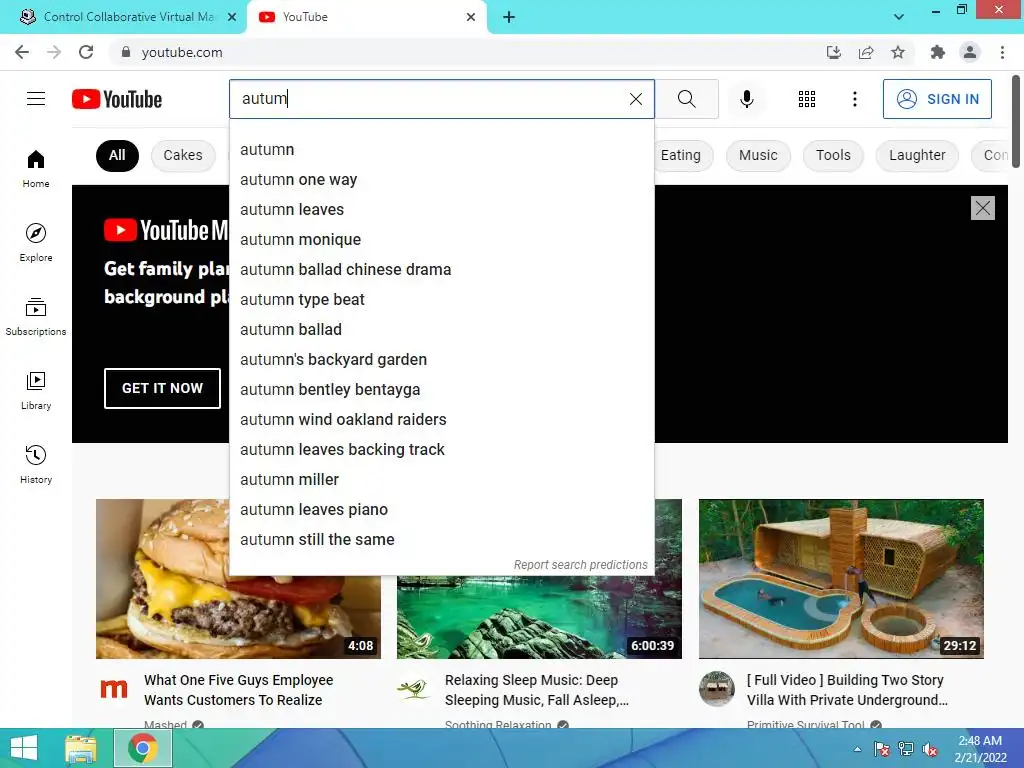This screenshot has height=768, width=1024.
Task: Open History in sidebar
Action: (36, 464)
